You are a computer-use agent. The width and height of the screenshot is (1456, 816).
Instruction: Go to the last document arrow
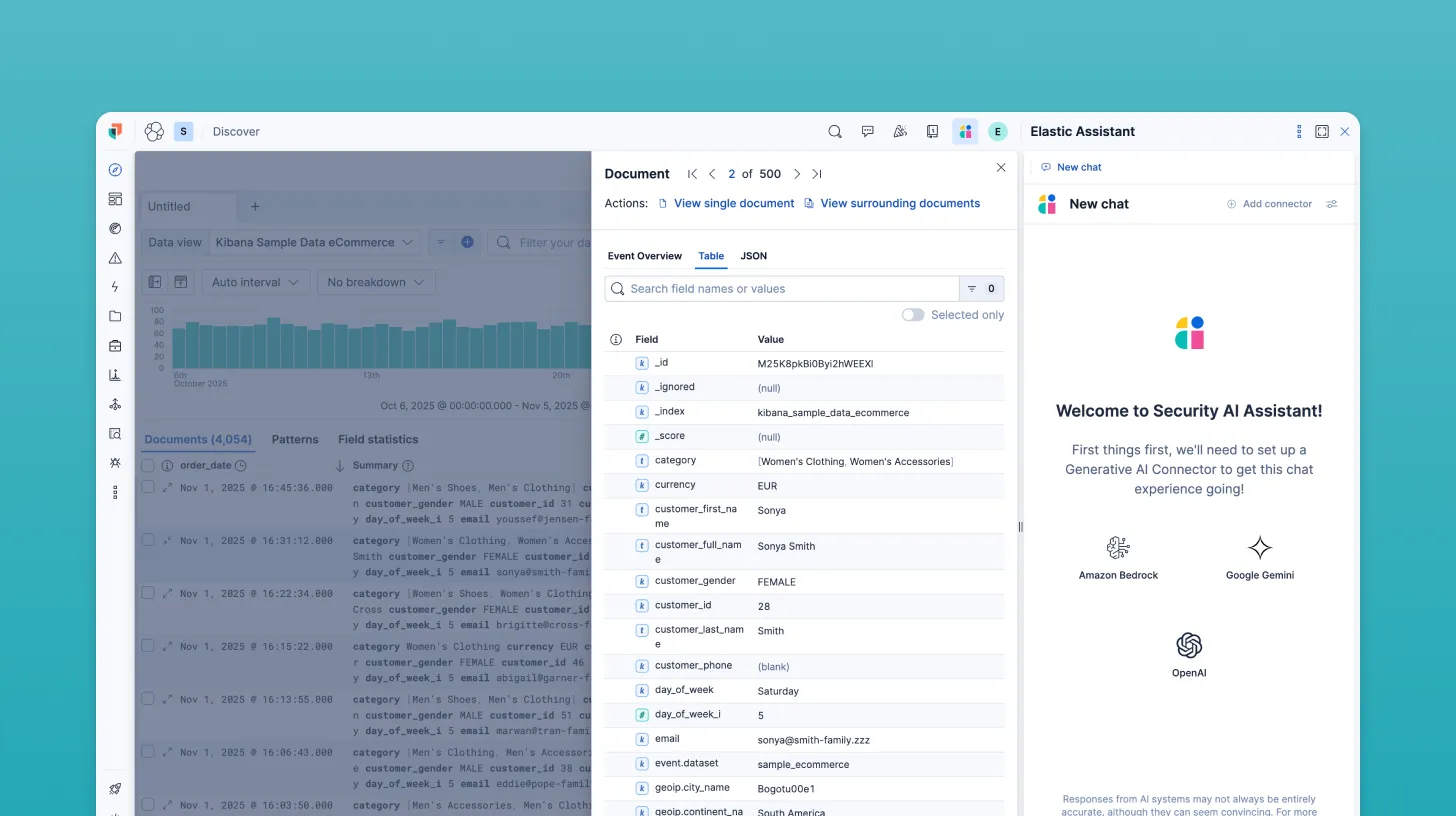[817, 174]
